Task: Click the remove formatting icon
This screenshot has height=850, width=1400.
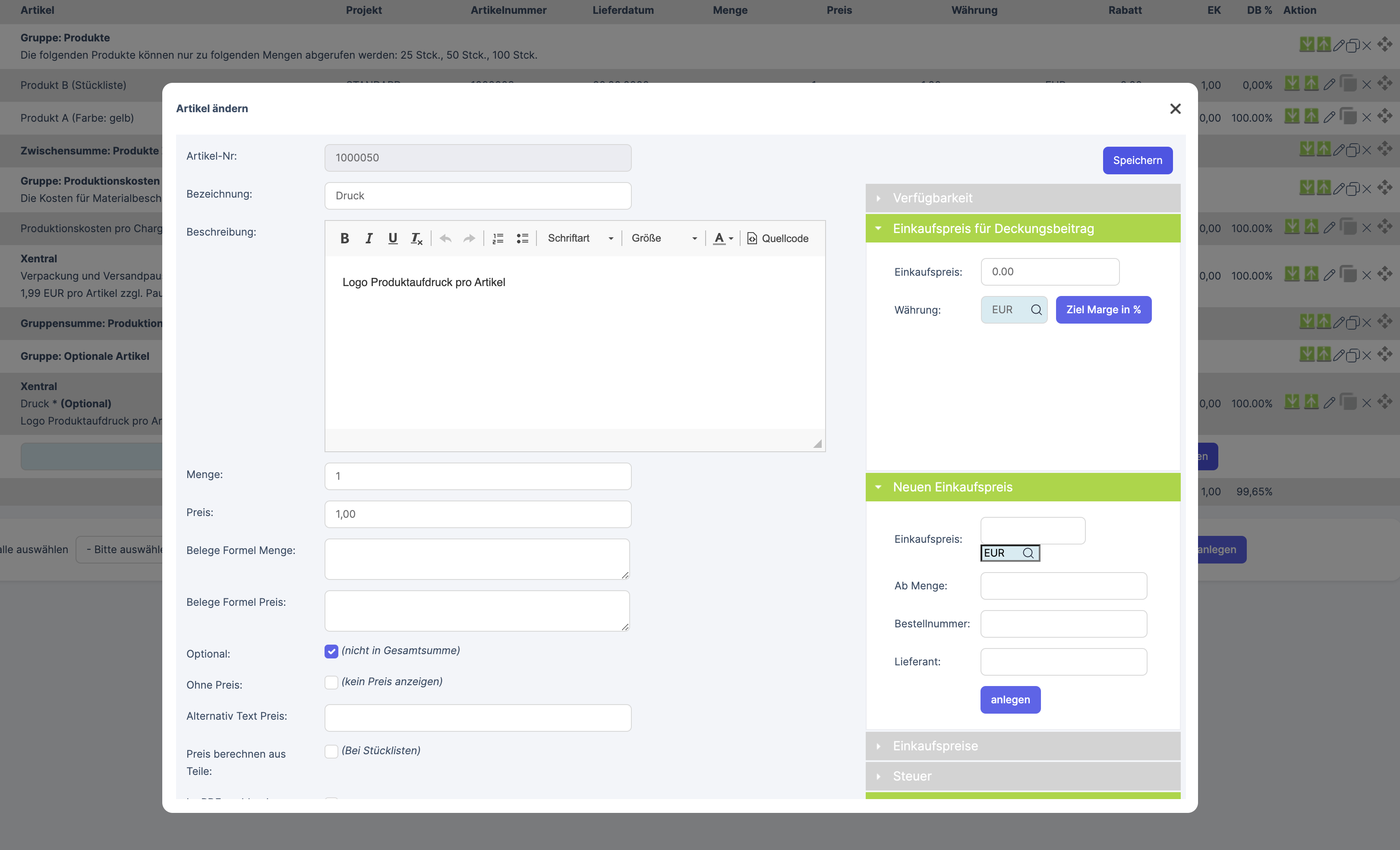Action: coord(416,239)
